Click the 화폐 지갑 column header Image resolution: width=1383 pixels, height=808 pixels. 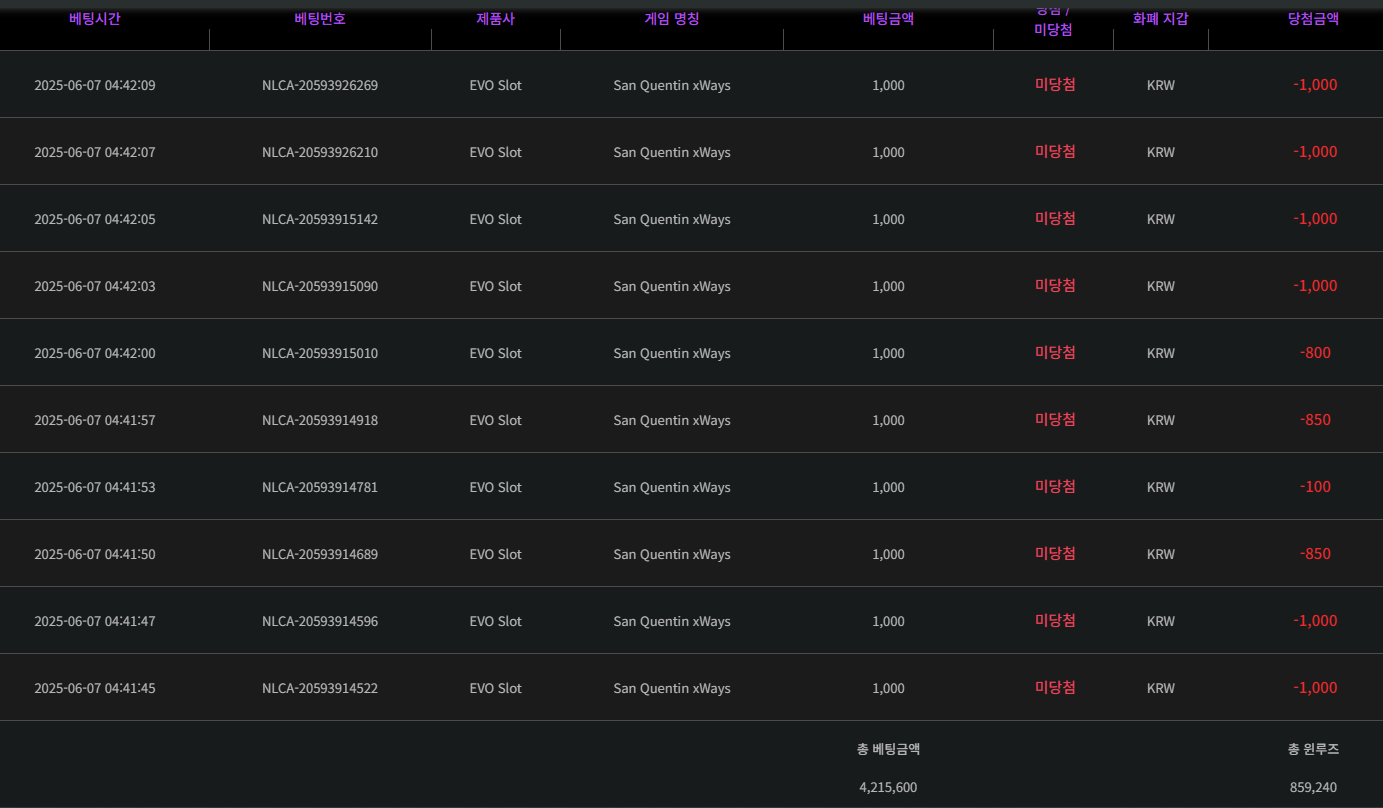1160,19
